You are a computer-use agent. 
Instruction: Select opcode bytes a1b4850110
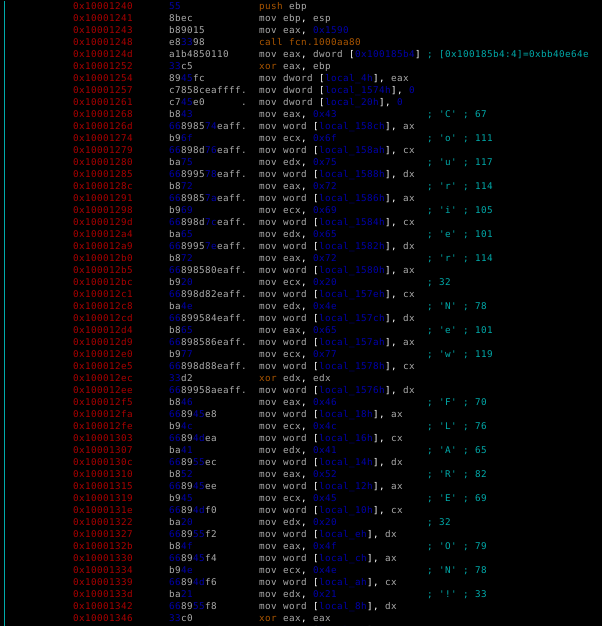(198, 54)
